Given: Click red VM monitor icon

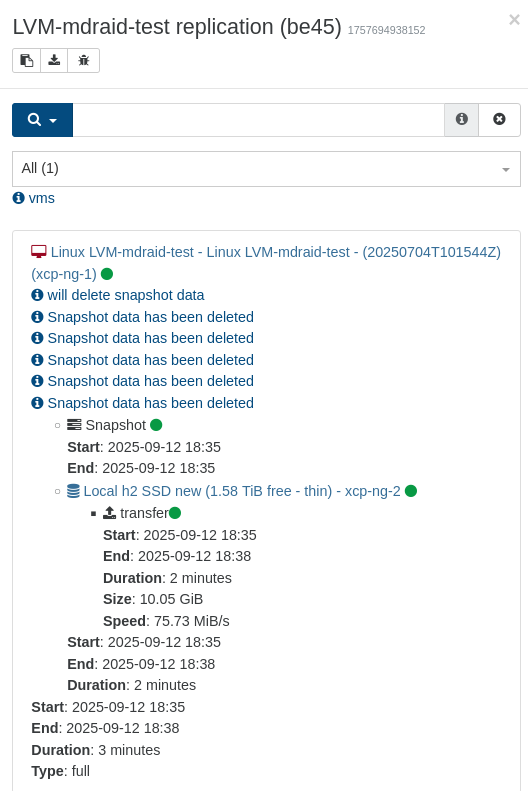Looking at the screenshot, I should pos(39,251).
